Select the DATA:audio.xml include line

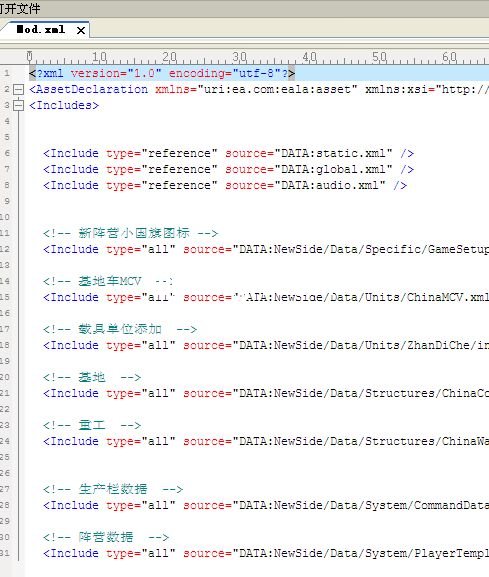pos(225,185)
